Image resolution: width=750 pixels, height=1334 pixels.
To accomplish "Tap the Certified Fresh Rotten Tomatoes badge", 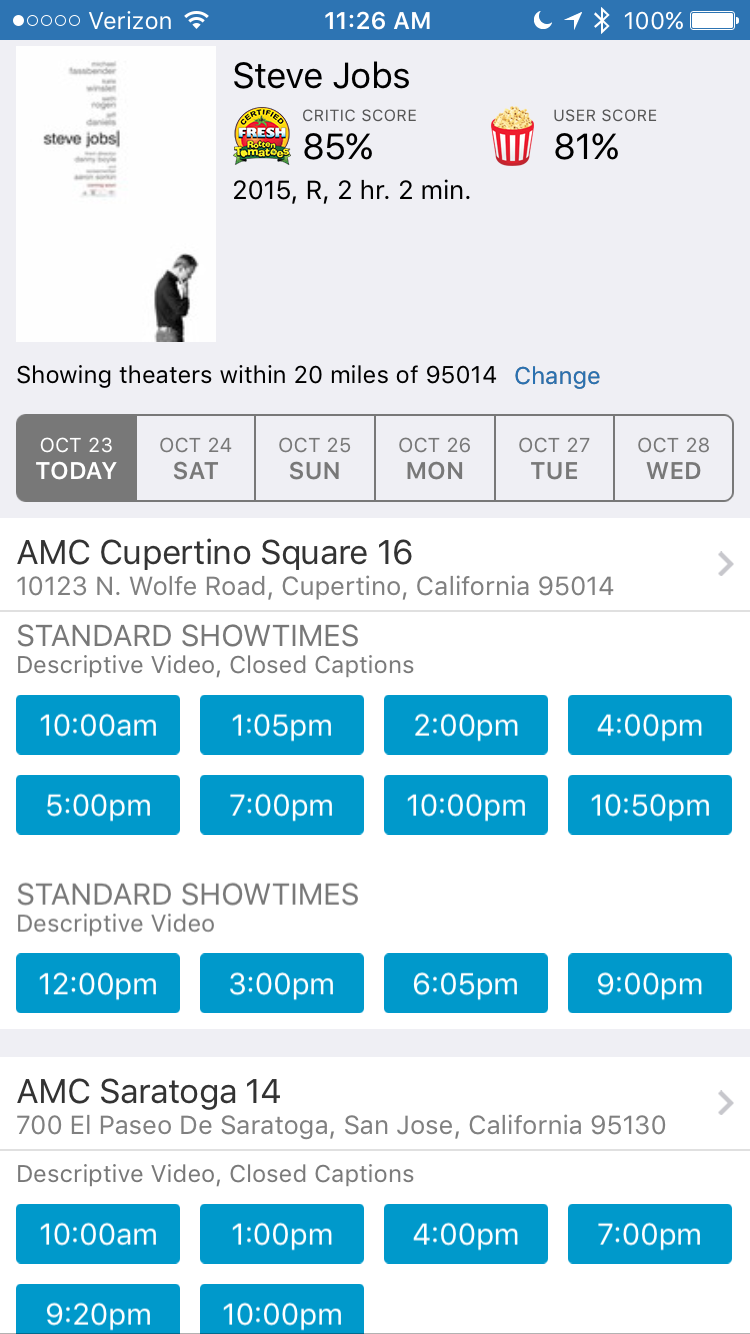I will [262, 137].
